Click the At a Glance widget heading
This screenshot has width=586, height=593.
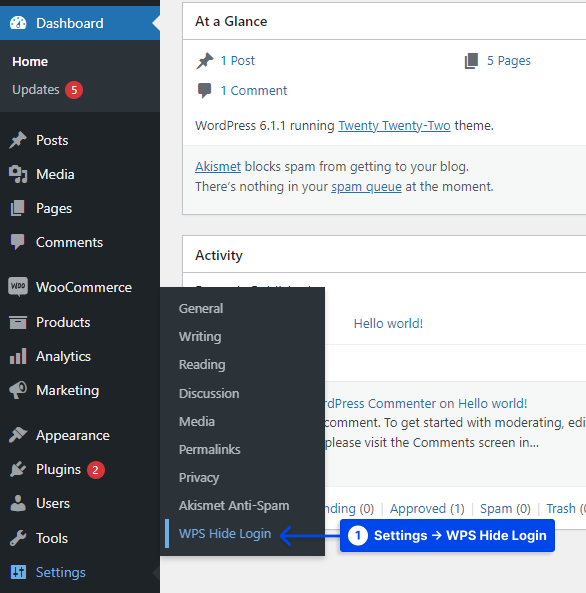tap(231, 22)
